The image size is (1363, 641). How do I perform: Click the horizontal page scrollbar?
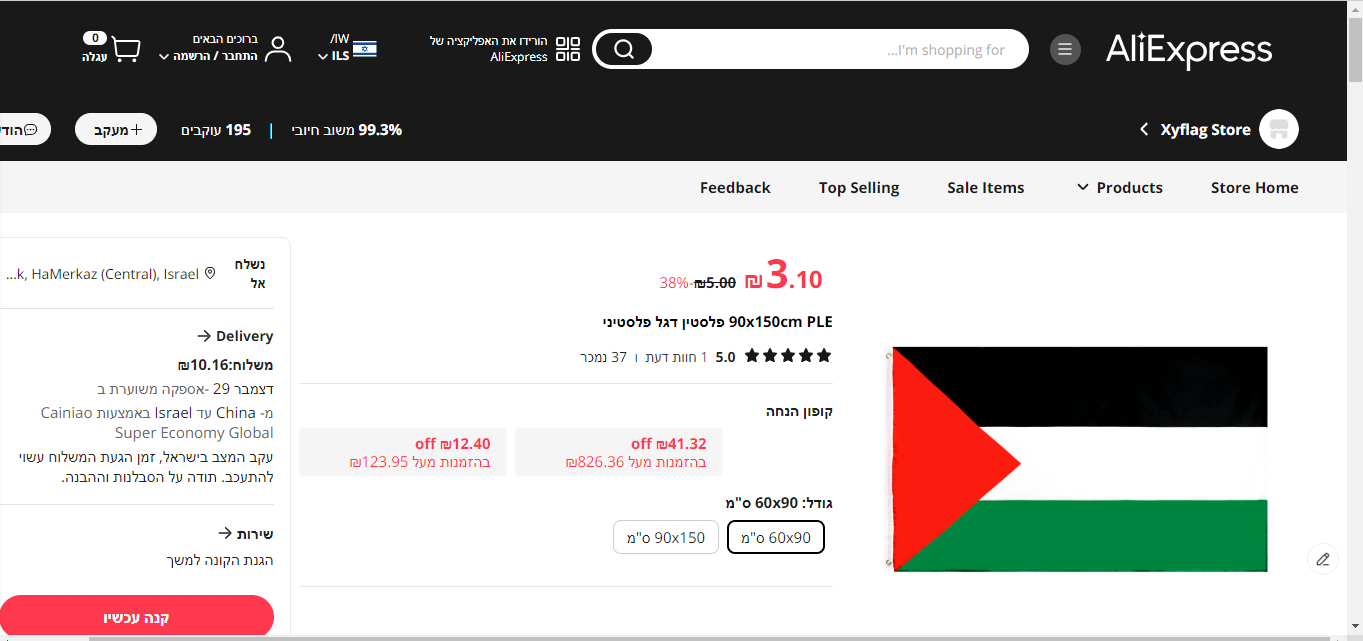click(711, 637)
